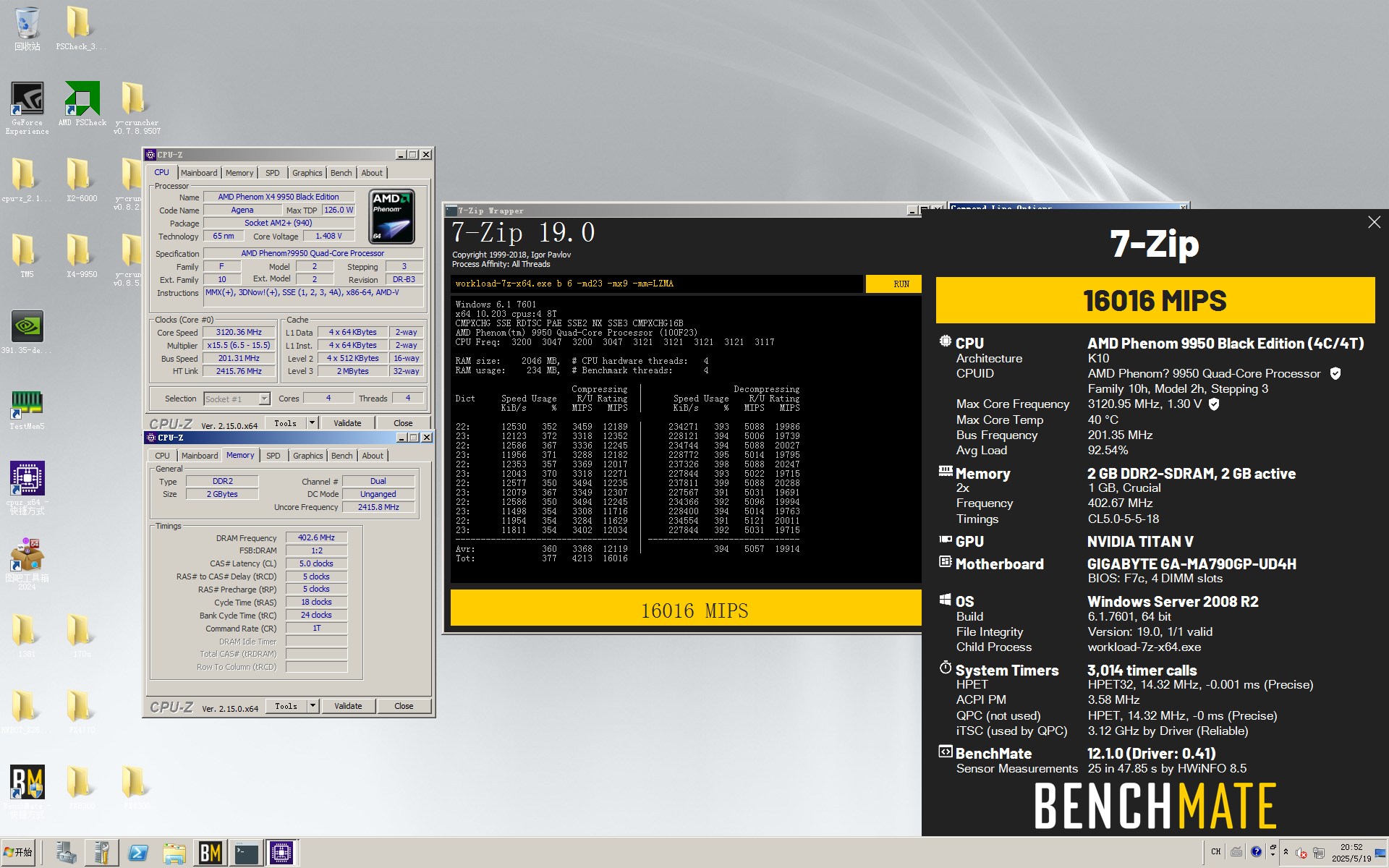The image size is (1389, 868).
Task: Open the Bench tab in the lower CPU-Z window
Action: pyautogui.click(x=341, y=456)
